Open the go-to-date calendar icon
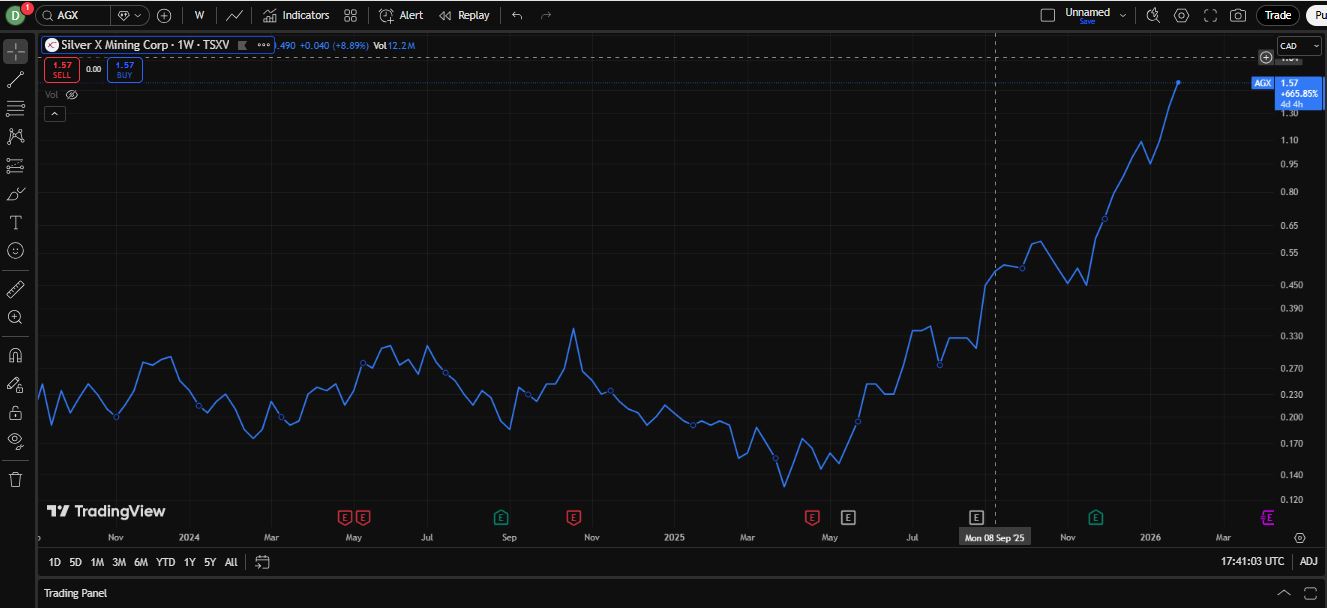 (262, 562)
